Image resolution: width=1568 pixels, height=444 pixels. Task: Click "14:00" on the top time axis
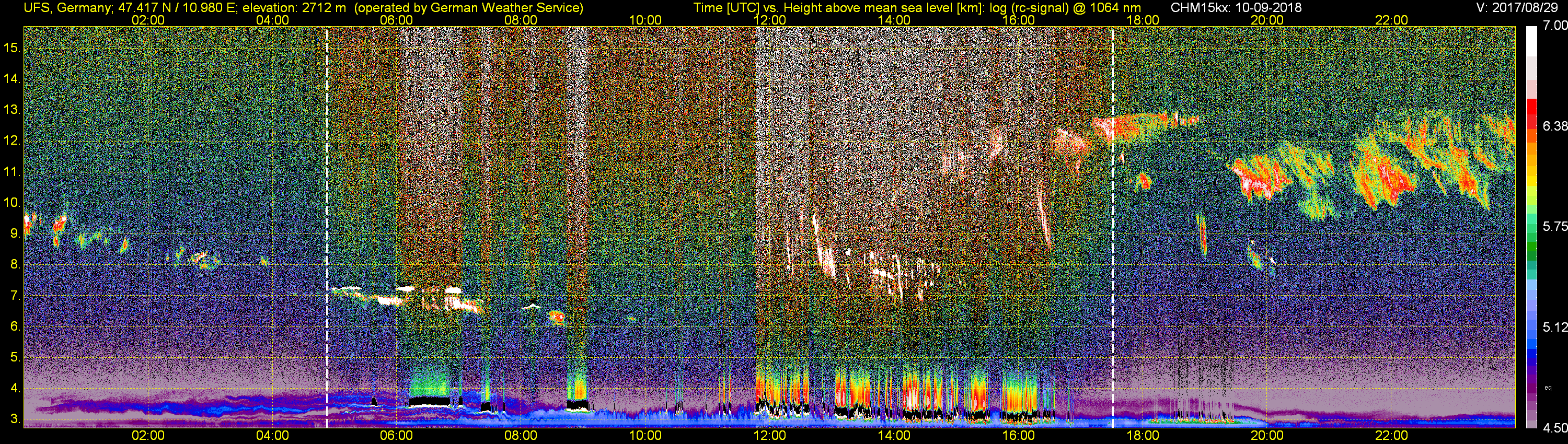coord(894,20)
